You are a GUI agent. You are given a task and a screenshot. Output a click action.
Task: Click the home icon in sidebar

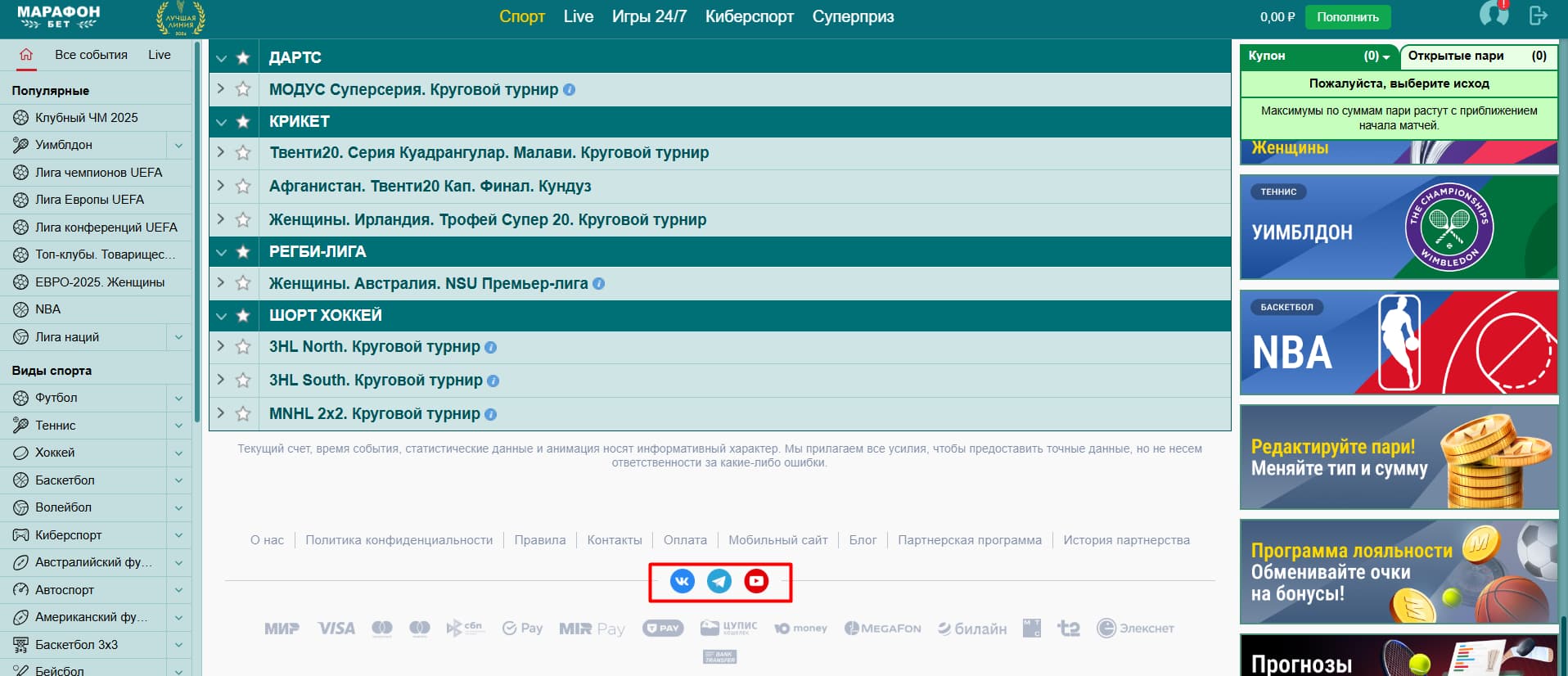pyautogui.click(x=26, y=55)
